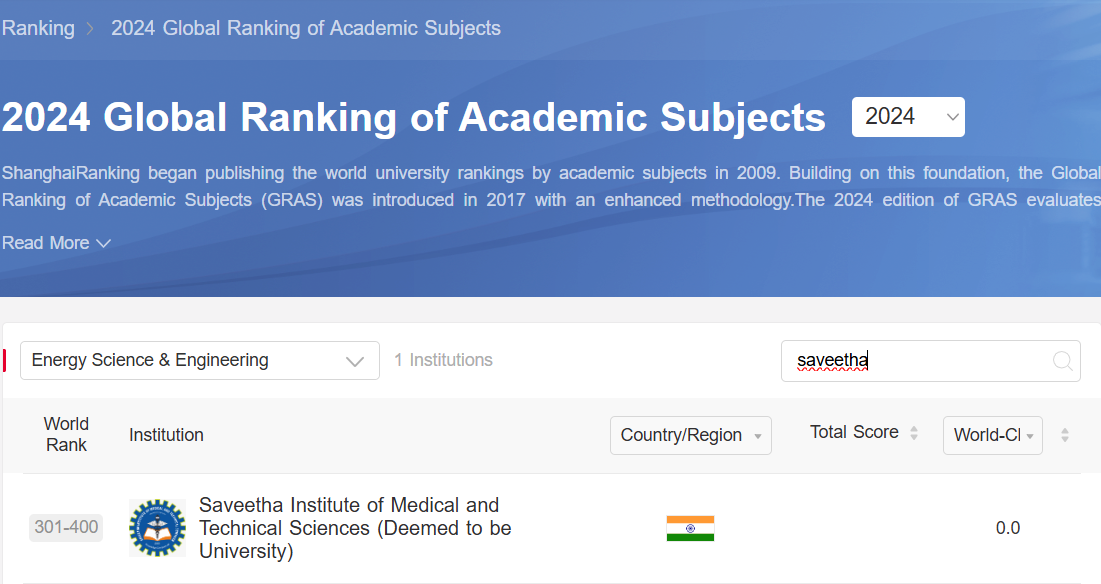Open the 2024 year dropdown

coord(907,117)
